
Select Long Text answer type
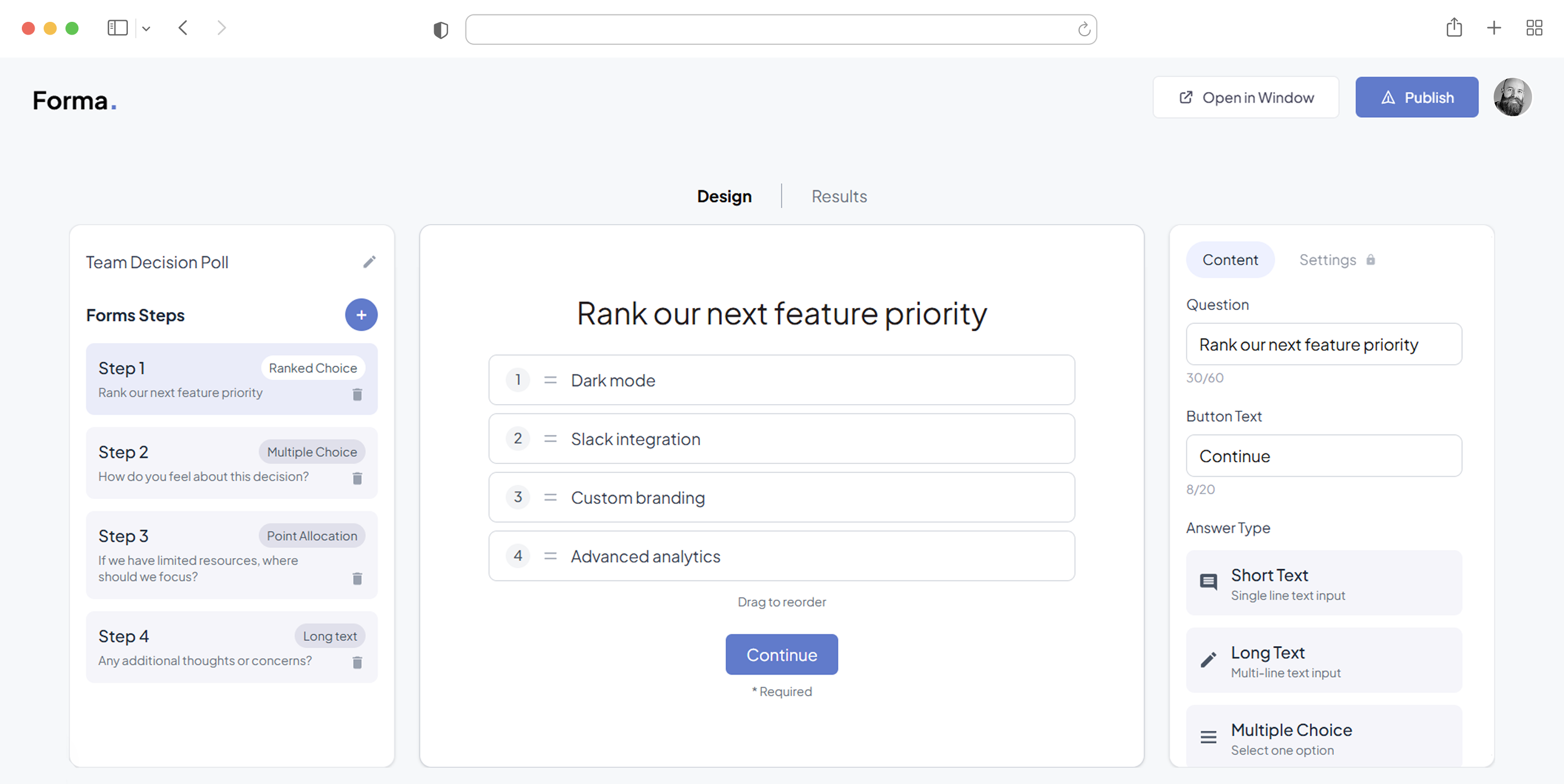[1324, 660]
